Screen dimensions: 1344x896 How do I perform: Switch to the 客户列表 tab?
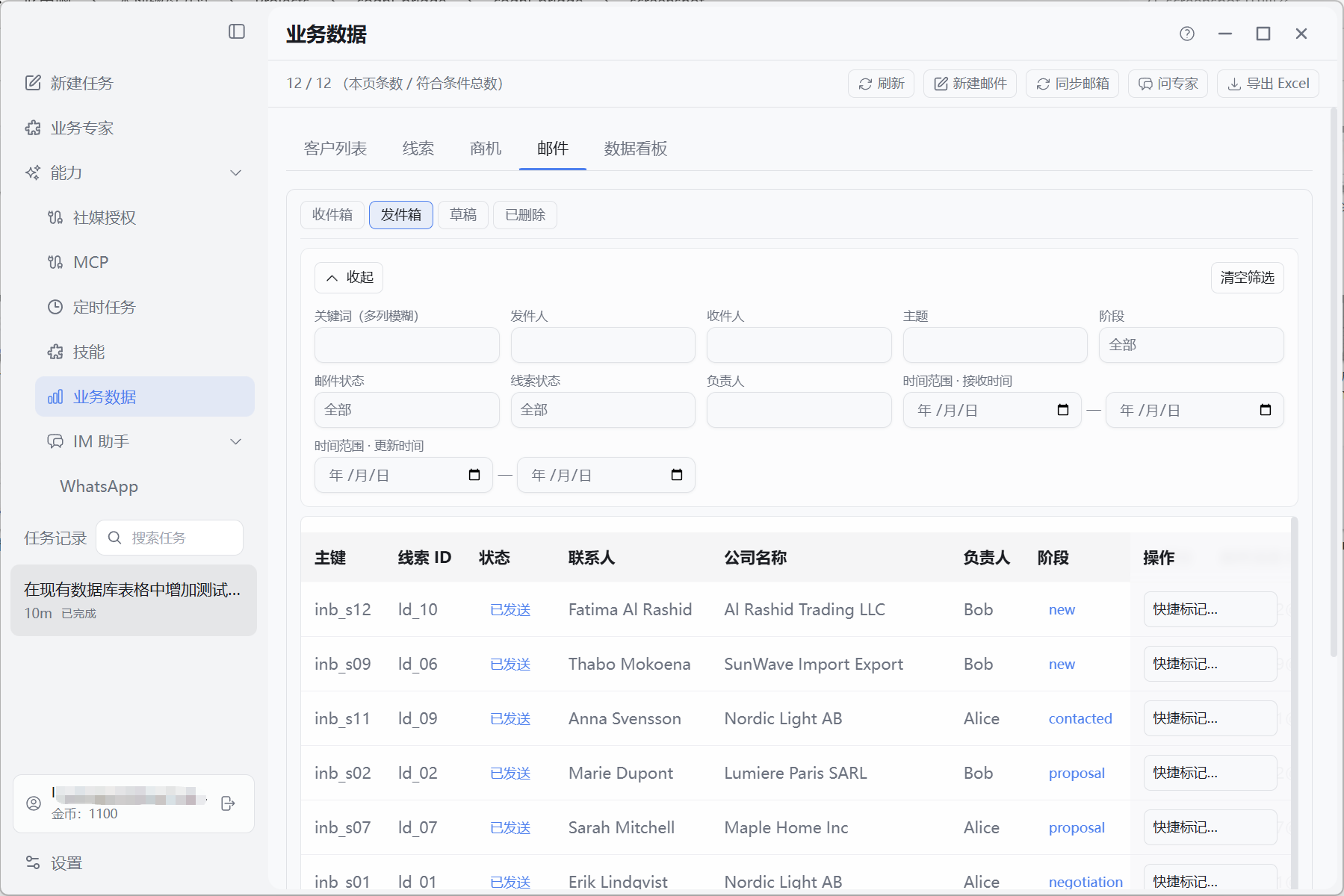click(335, 149)
